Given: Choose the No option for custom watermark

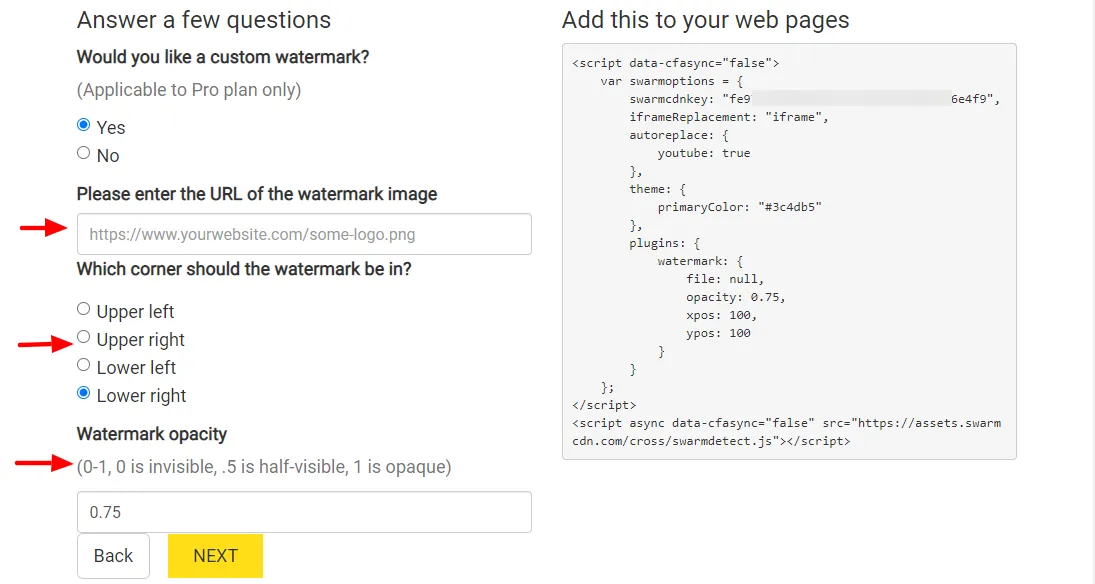Looking at the screenshot, I should pyautogui.click(x=84, y=154).
